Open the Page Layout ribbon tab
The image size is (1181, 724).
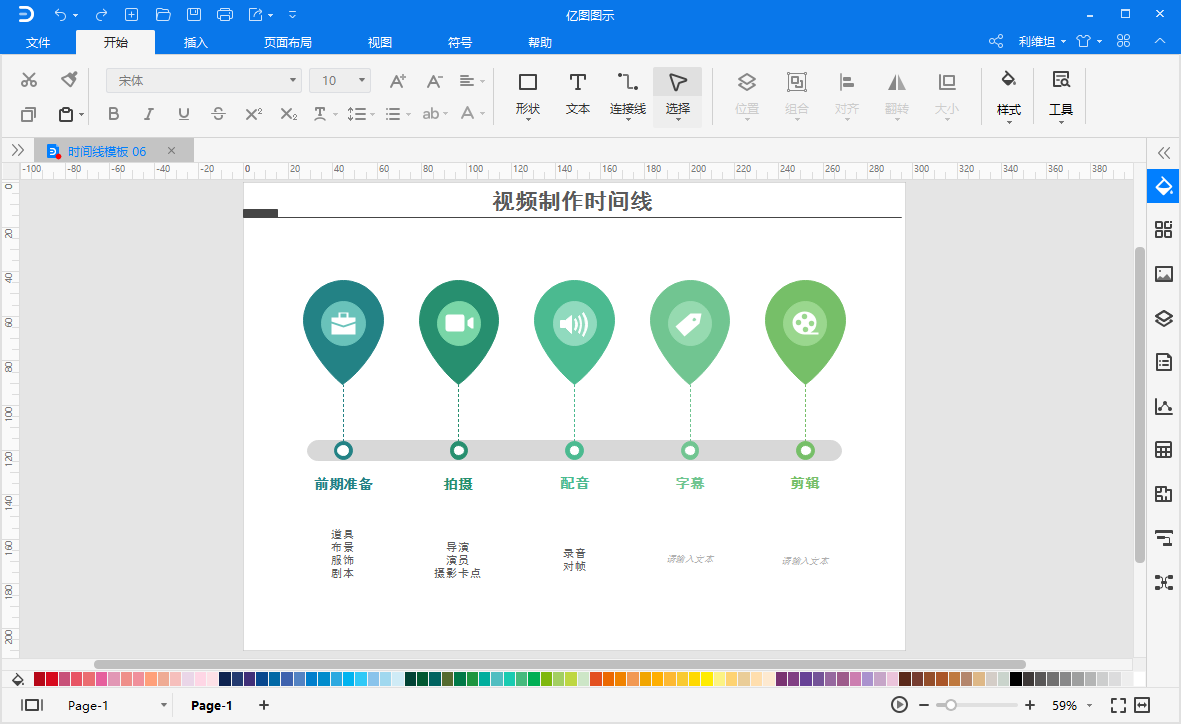click(288, 42)
